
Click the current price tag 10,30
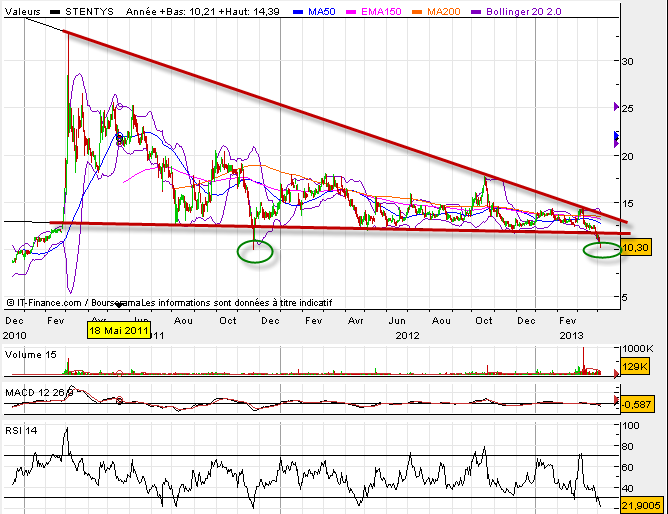(x=636, y=247)
